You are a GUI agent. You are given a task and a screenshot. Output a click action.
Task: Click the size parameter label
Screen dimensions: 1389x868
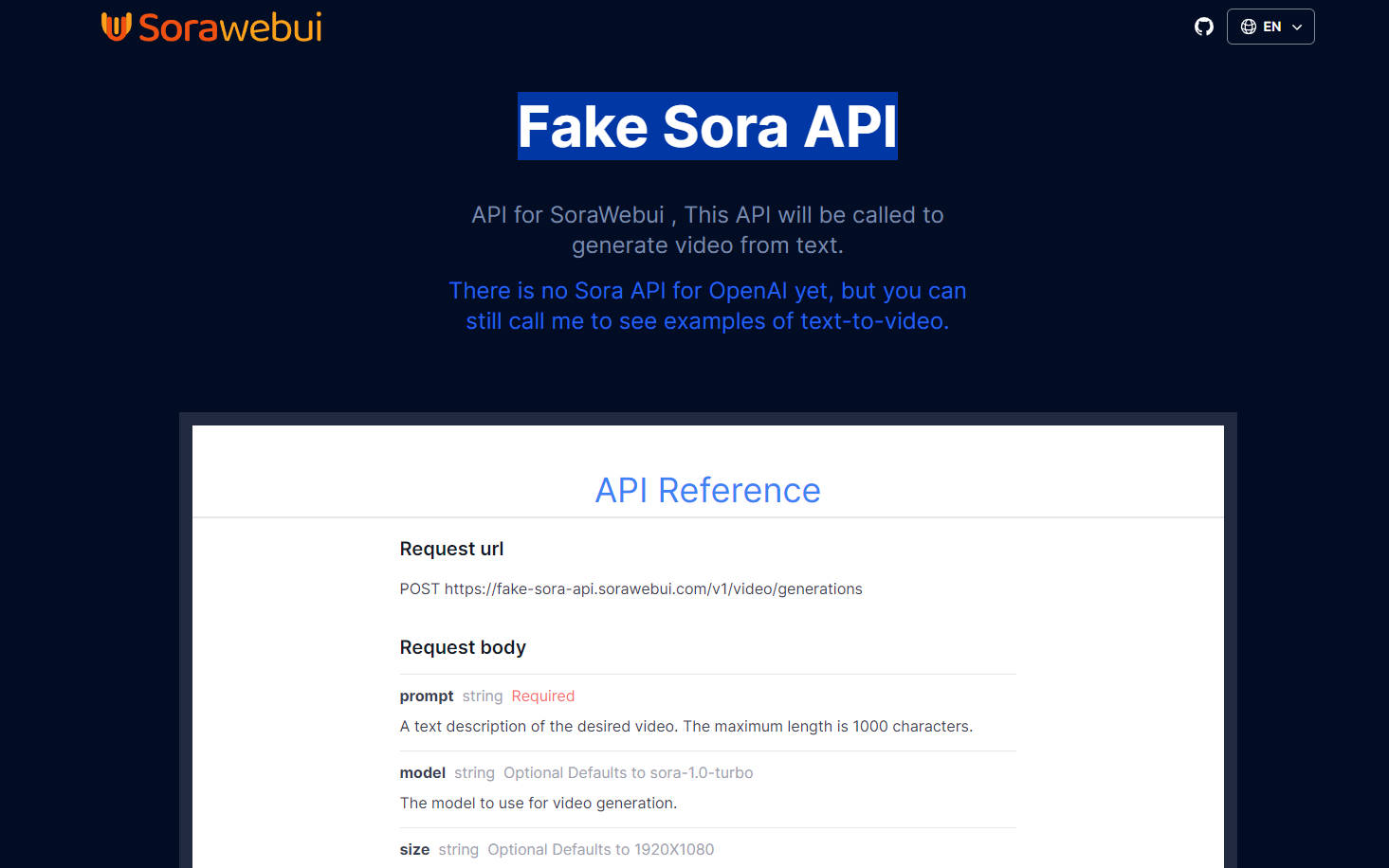pos(414,849)
